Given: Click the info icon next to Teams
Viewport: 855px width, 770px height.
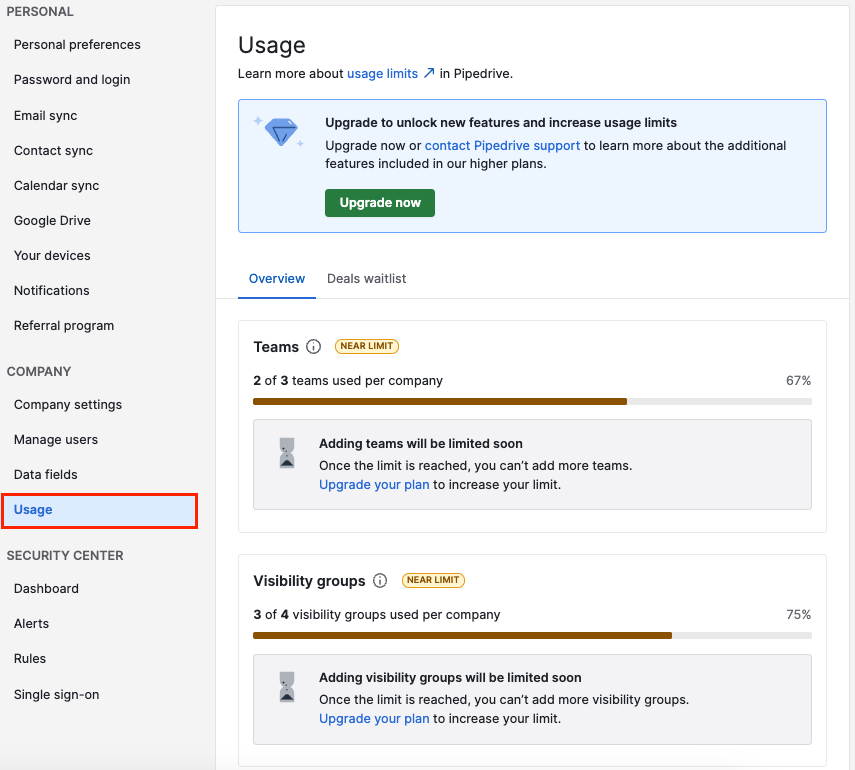Looking at the screenshot, I should (317, 346).
